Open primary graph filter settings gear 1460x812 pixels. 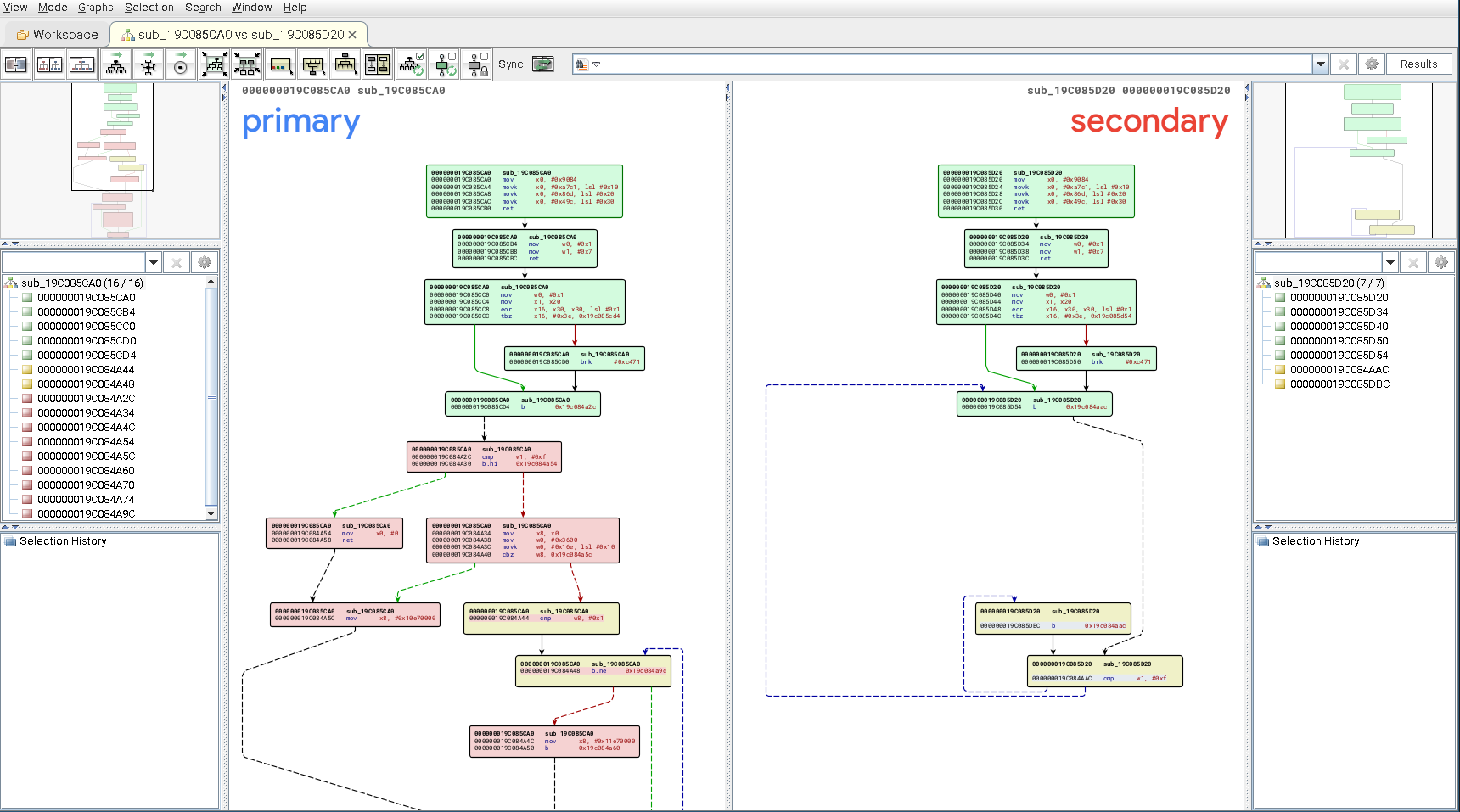point(205,262)
